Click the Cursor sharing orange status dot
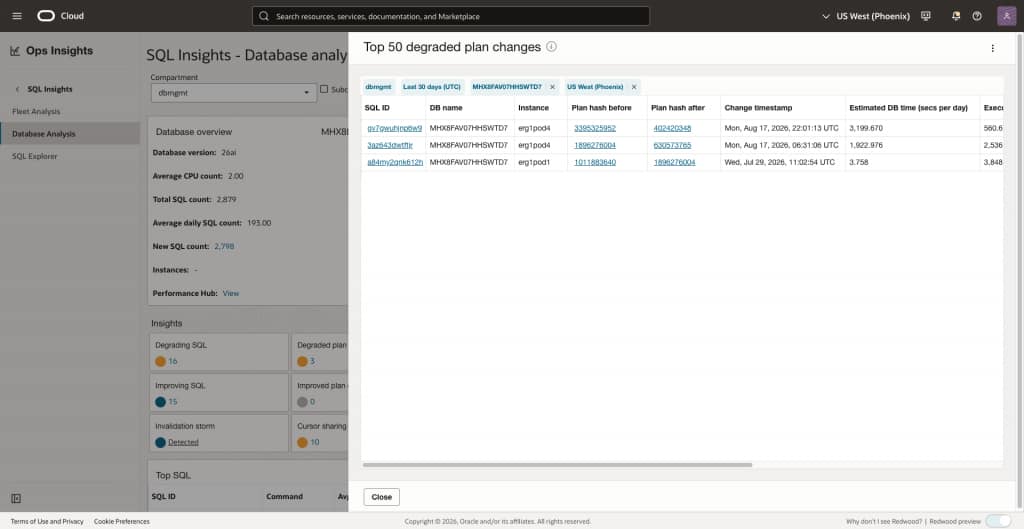 pos(302,442)
